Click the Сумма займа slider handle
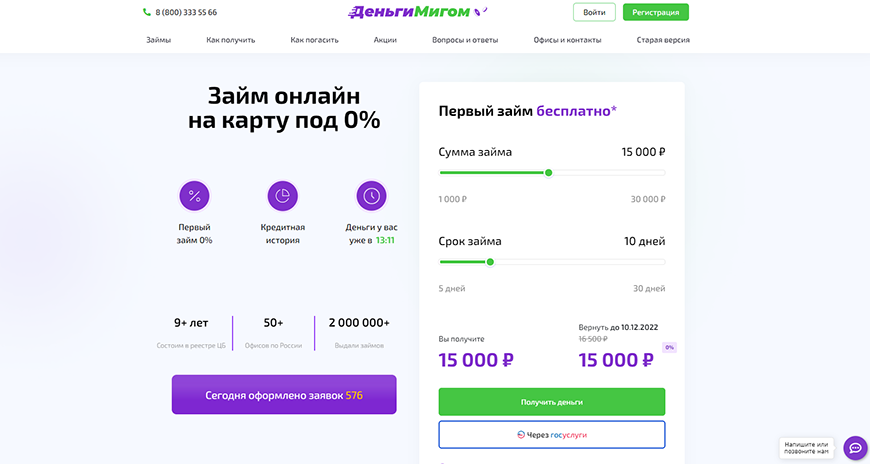This screenshot has width=870, height=464. (548, 173)
